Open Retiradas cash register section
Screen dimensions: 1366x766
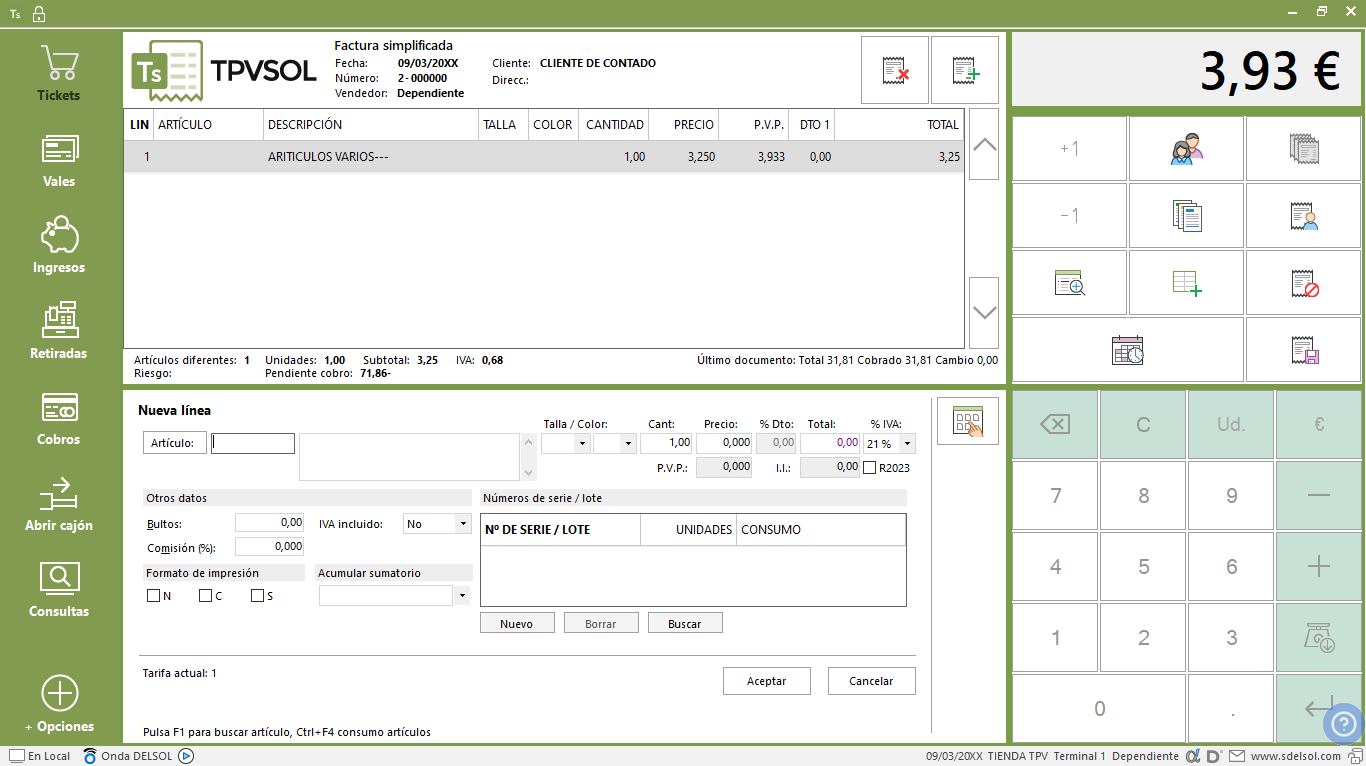pyautogui.click(x=59, y=332)
